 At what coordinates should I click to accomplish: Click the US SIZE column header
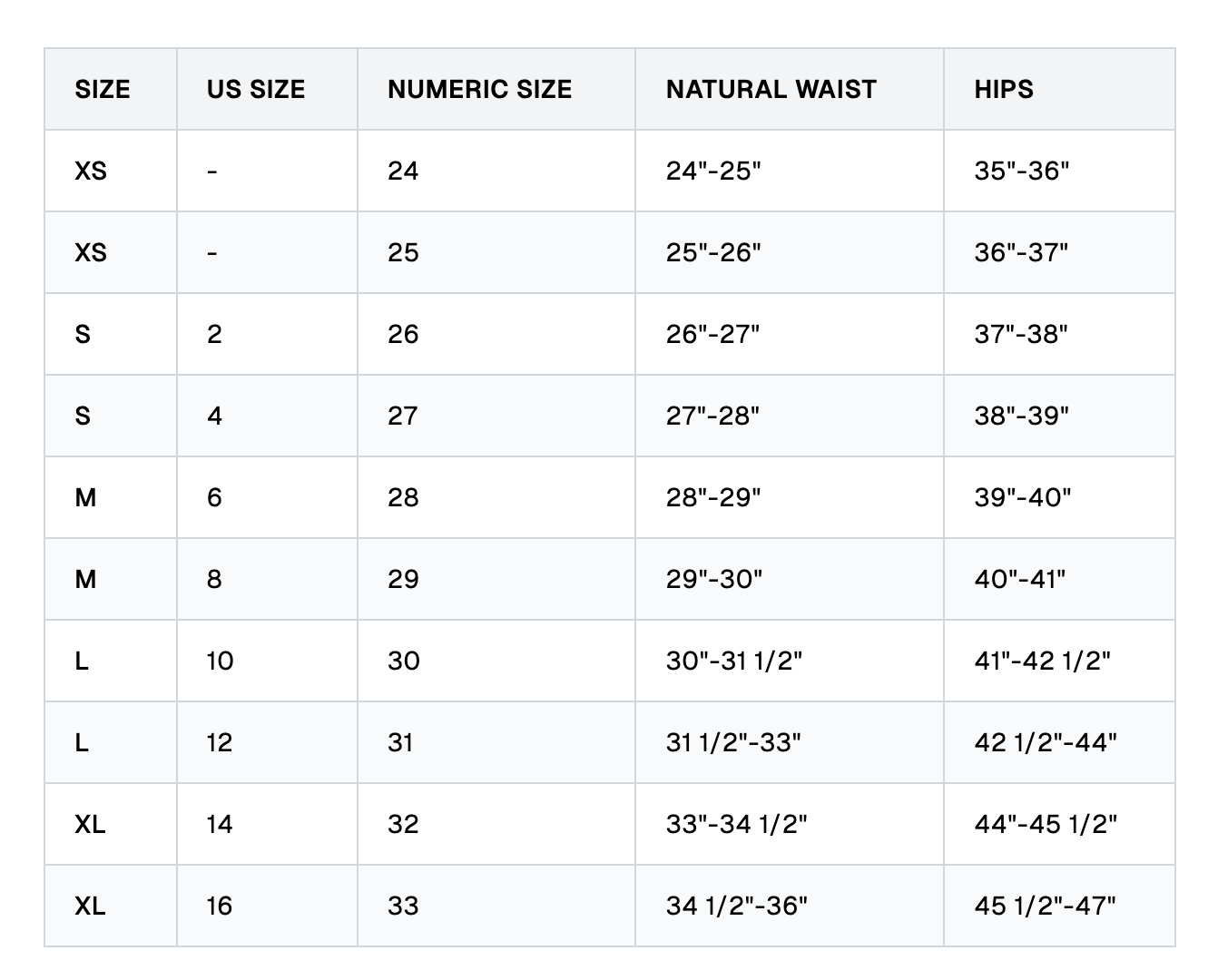click(256, 89)
